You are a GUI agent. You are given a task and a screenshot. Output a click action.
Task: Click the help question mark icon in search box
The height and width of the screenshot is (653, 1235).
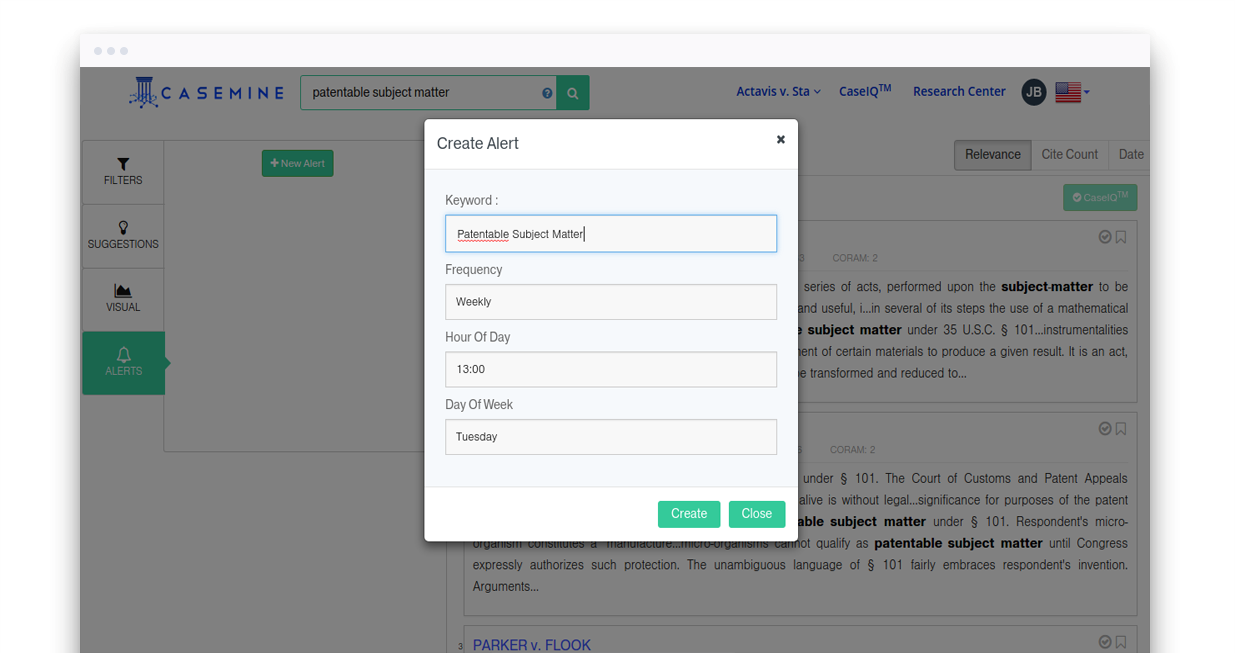547,93
